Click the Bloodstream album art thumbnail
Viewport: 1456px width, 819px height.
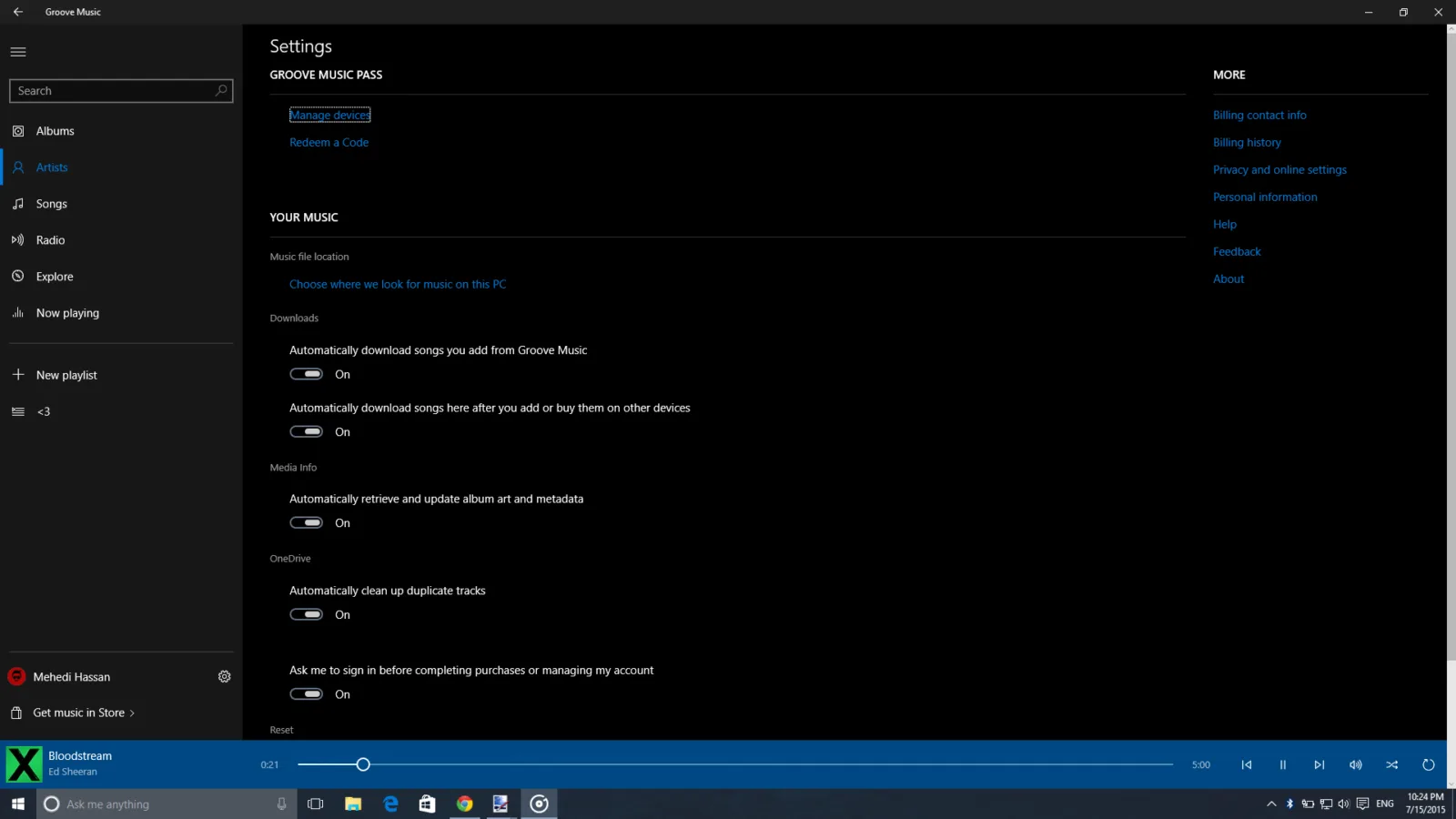pos(24,764)
